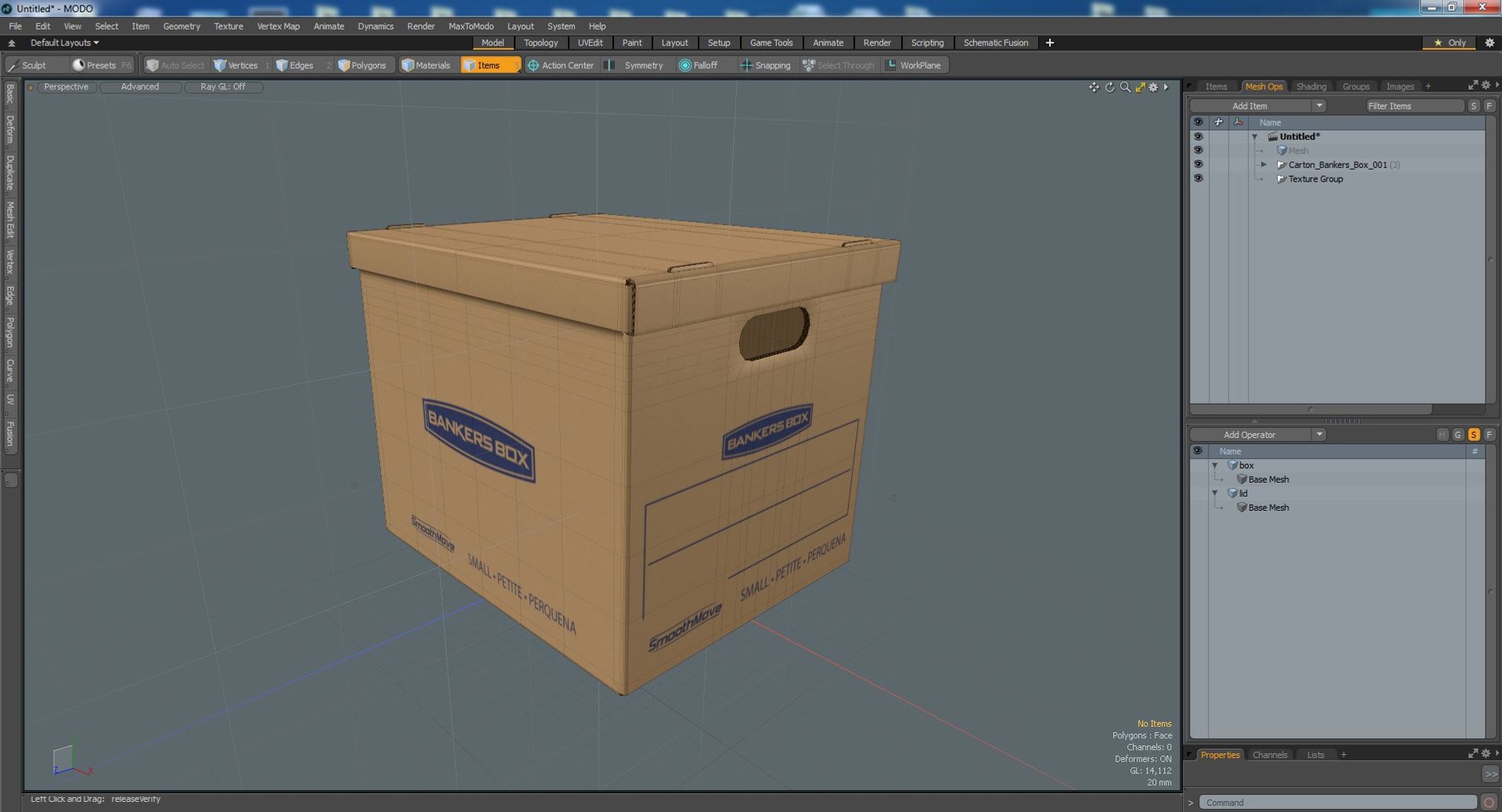Click the viewport options arrow next to gear
The width and height of the screenshot is (1502, 812).
point(1166,87)
